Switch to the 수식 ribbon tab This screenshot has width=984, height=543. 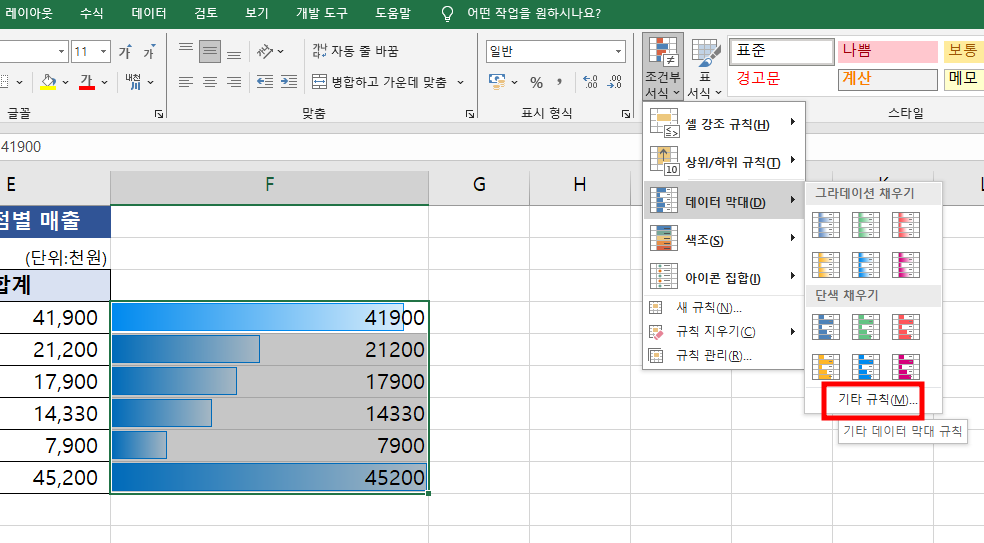(92, 13)
